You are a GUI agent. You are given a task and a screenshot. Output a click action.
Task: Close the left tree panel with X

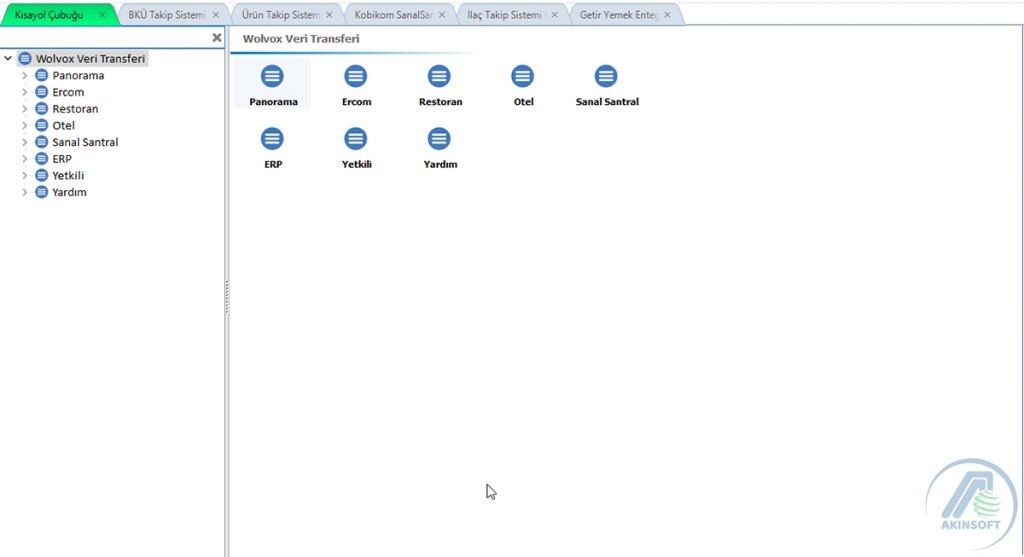(217, 38)
